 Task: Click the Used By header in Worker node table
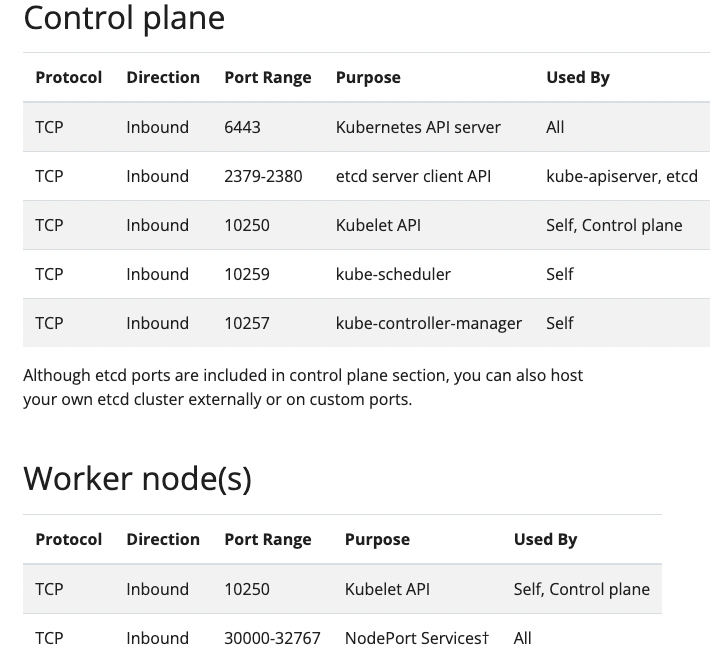(545, 539)
